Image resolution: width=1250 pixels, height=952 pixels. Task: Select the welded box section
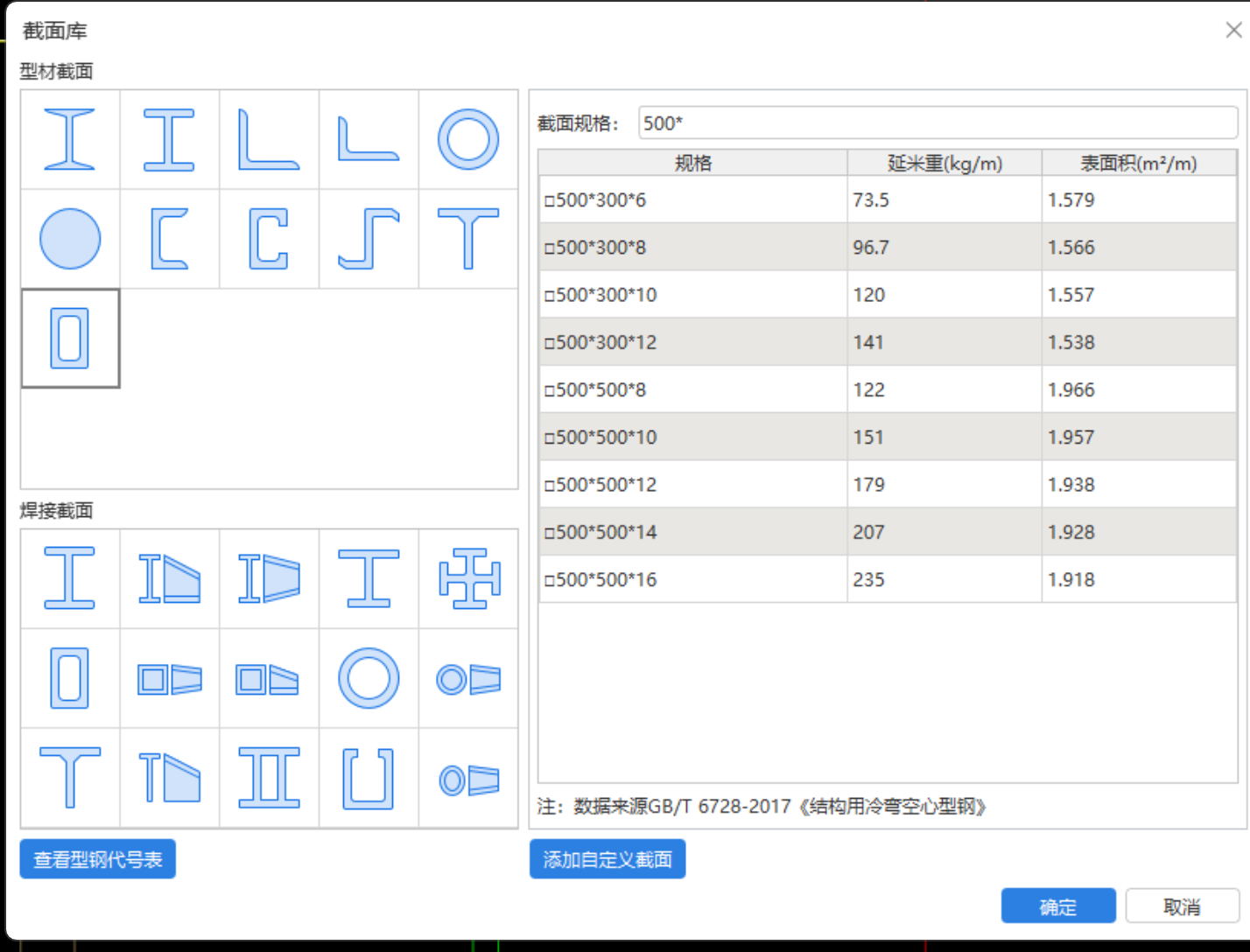tap(70, 678)
